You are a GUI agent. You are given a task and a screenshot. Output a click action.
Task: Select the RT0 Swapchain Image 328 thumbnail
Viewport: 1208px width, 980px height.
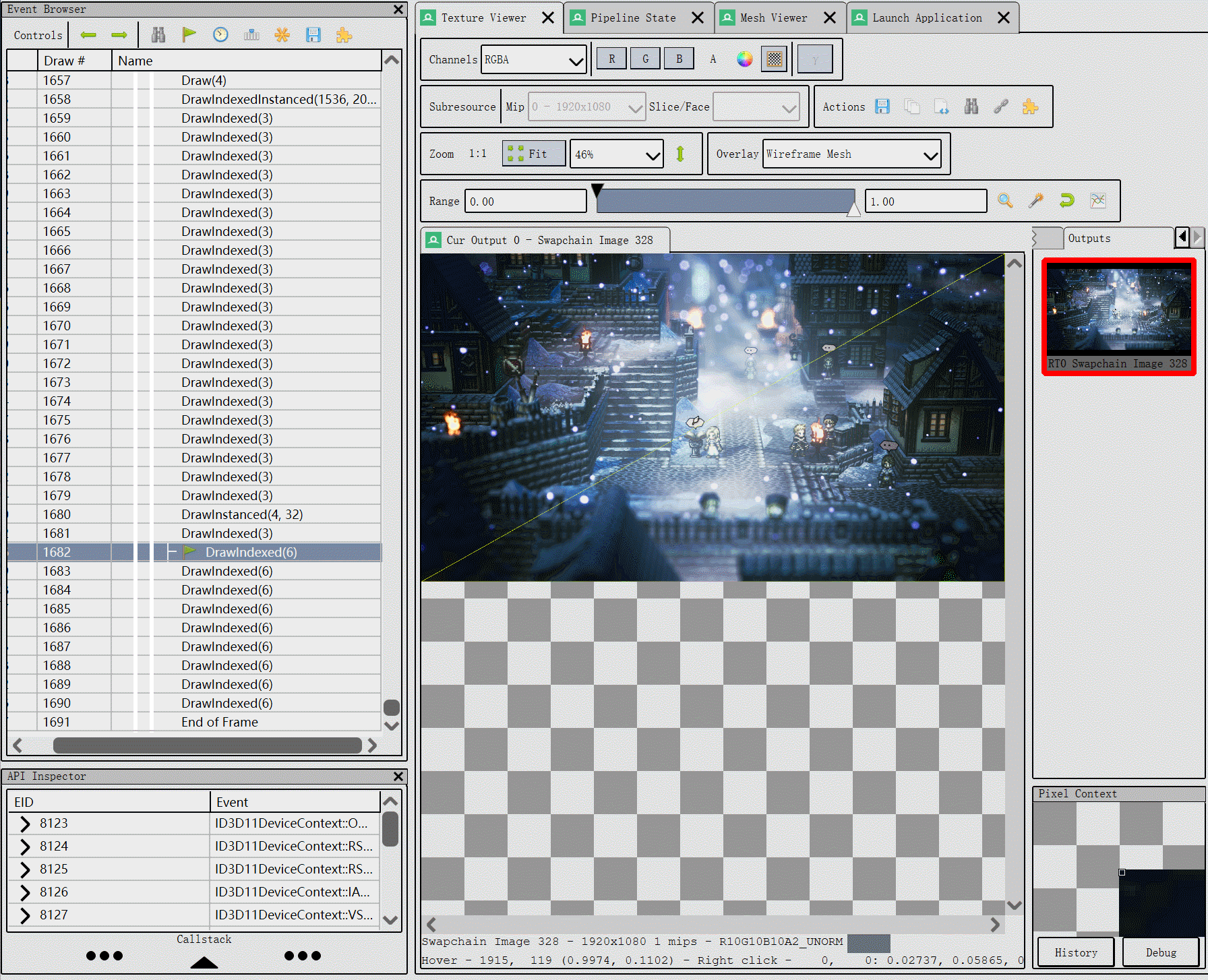1119,317
